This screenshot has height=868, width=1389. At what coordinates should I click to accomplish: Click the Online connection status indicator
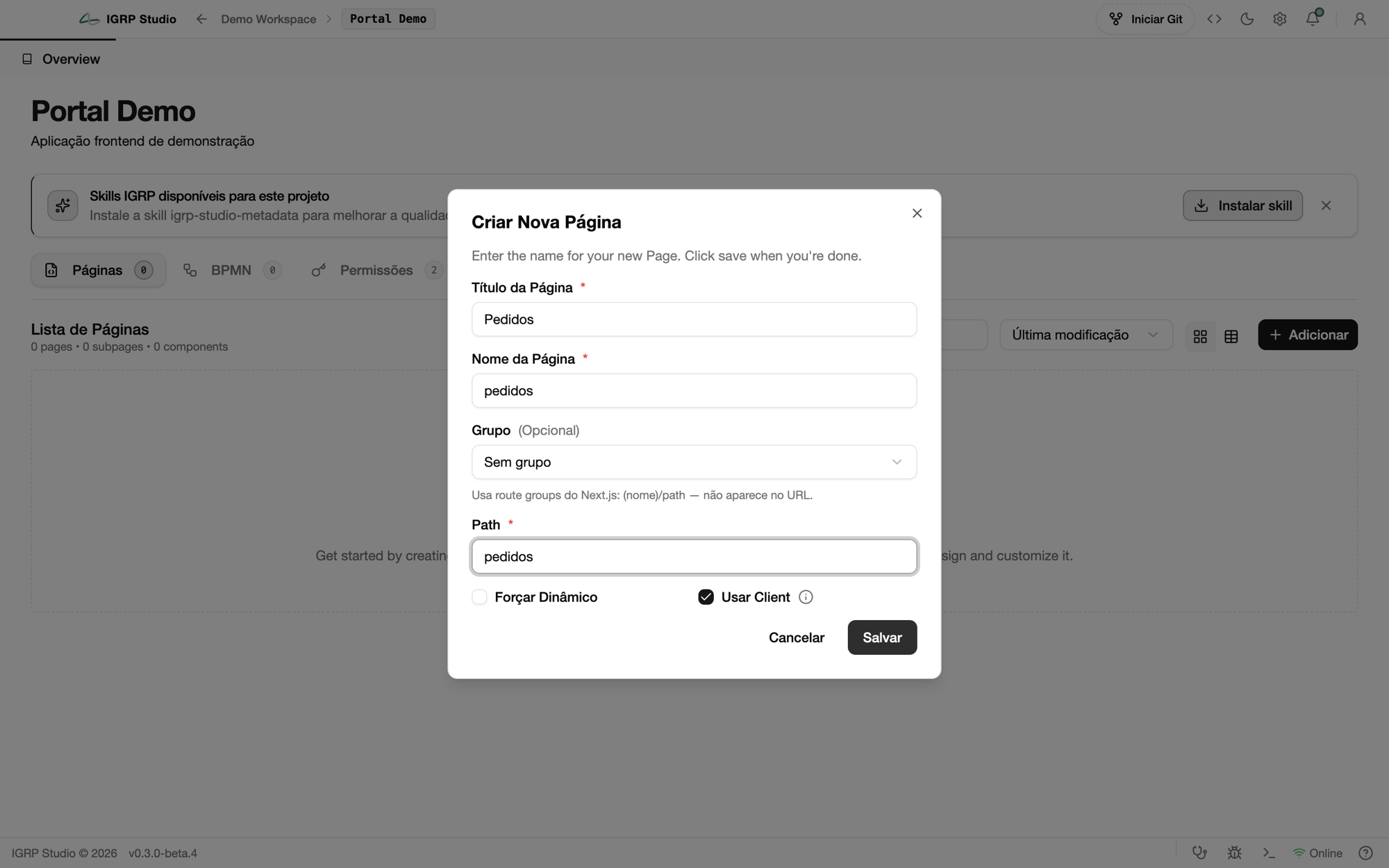1317,853
